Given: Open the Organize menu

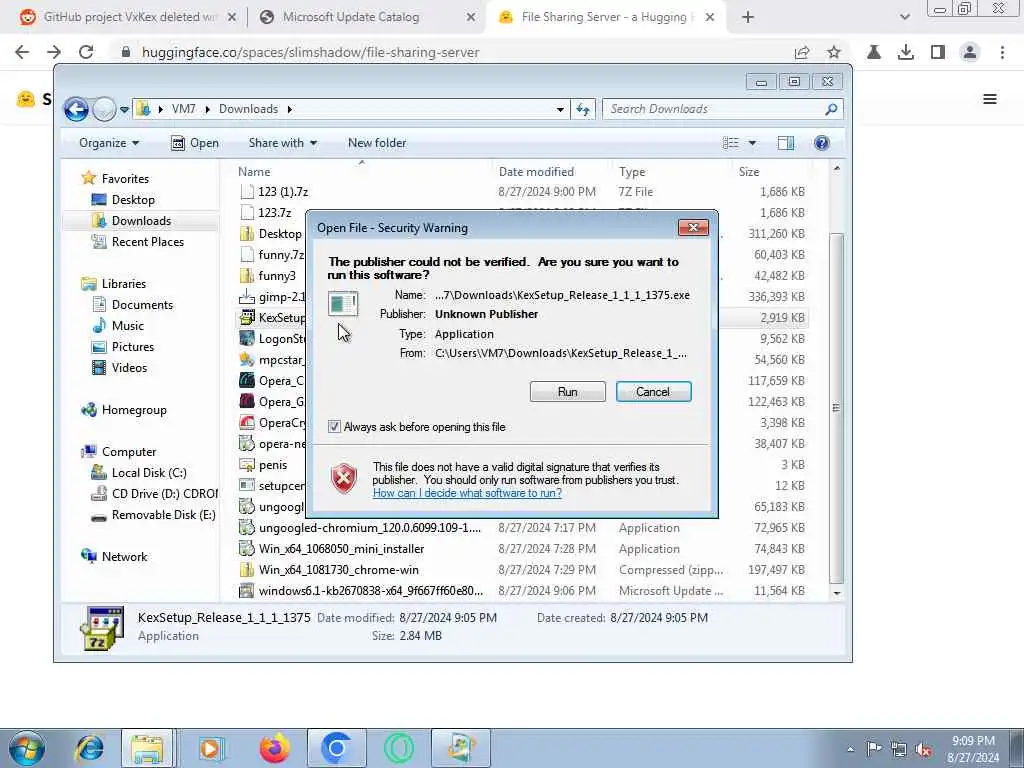Looking at the screenshot, I should coord(108,143).
